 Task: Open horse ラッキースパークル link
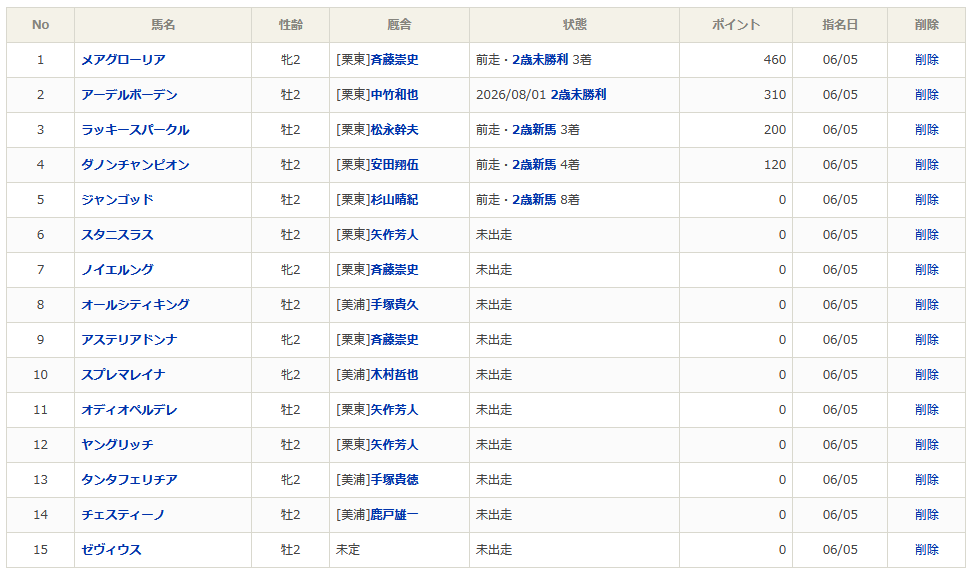click(x=135, y=129)
